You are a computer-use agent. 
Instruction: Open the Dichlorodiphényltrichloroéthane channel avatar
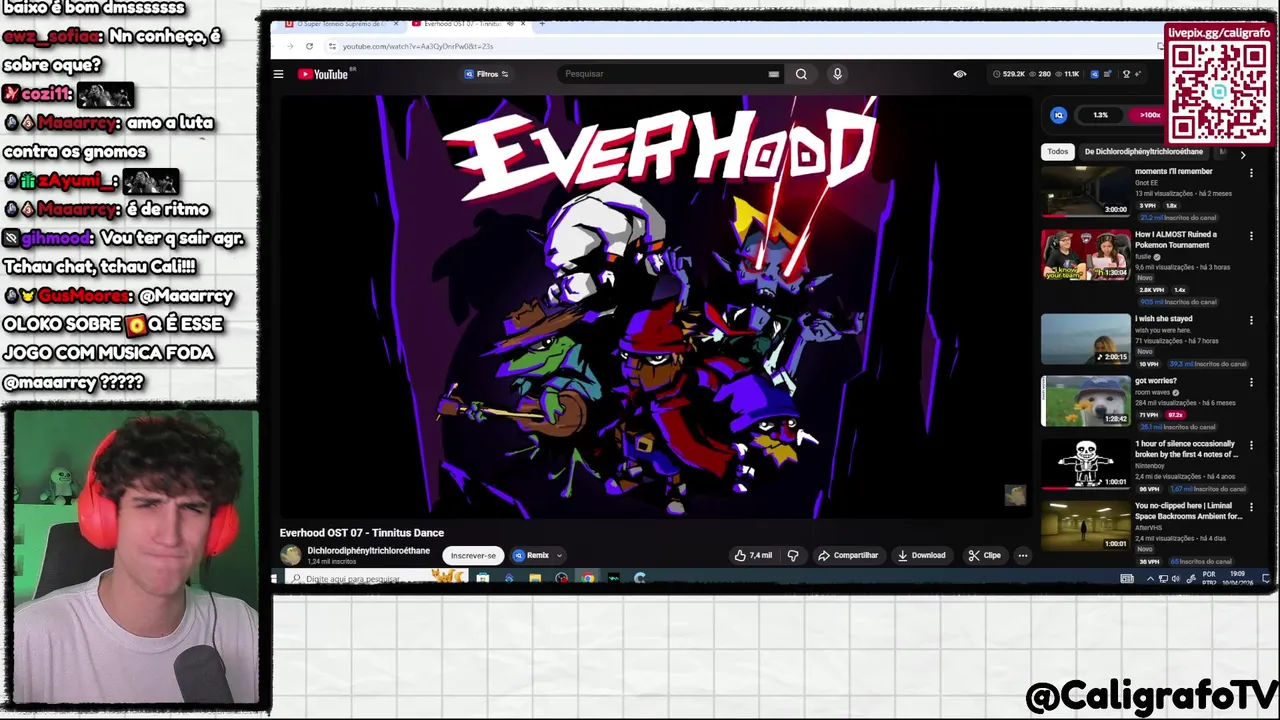pyautogui.click(x=291, y=555)
